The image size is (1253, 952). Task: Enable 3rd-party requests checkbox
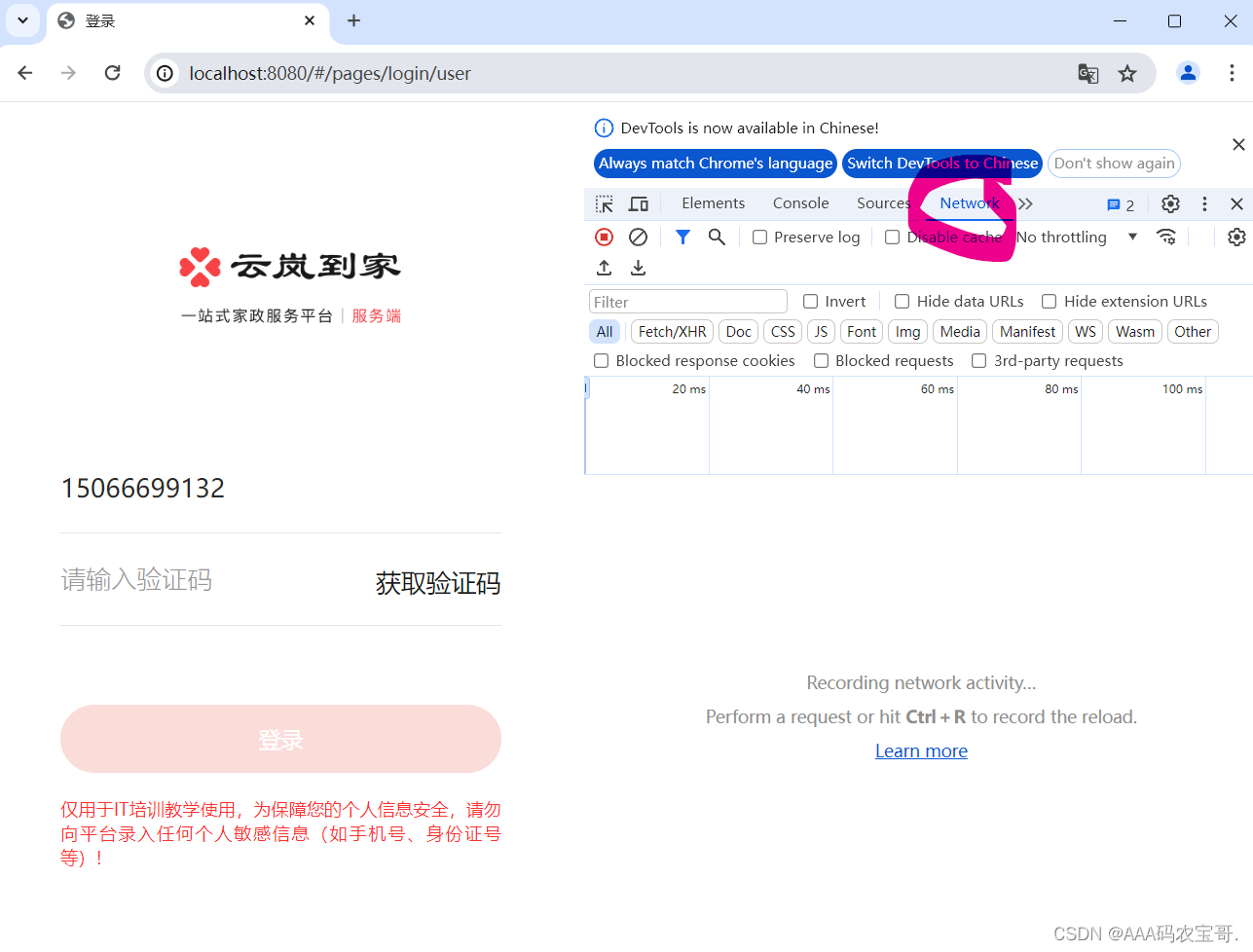click(x=979, y=361)
